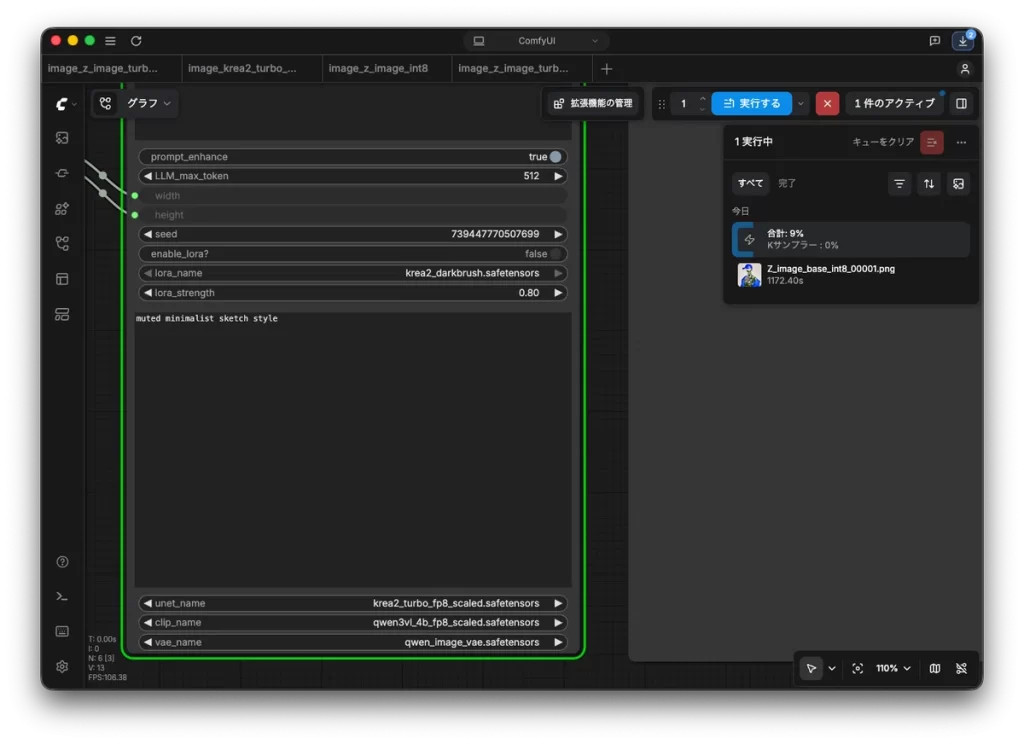Open queue panel more options ellipsis
The image size is (1024, 744).
coord(961,142)
